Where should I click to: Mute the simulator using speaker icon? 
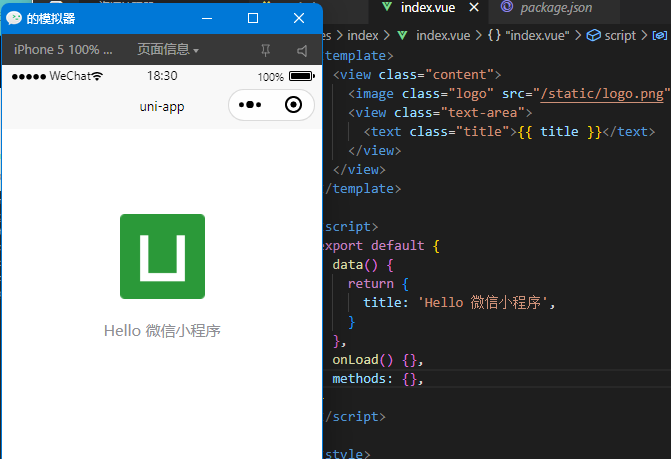[x=302, y=51]
